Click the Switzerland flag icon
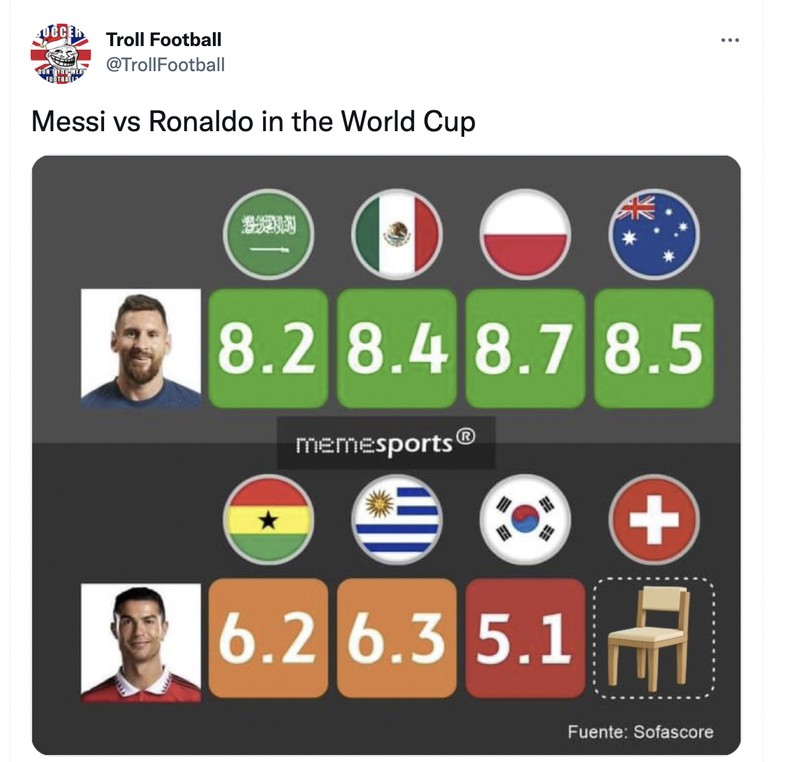 pyautogui.click(x=654, y=518)
